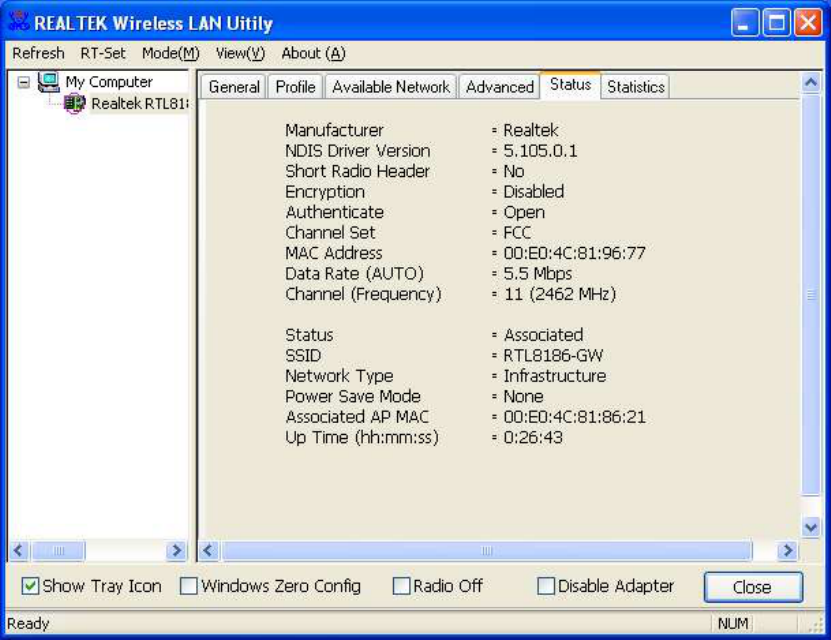Click the Authenticate value Open
831x640 pixels.
524,212
